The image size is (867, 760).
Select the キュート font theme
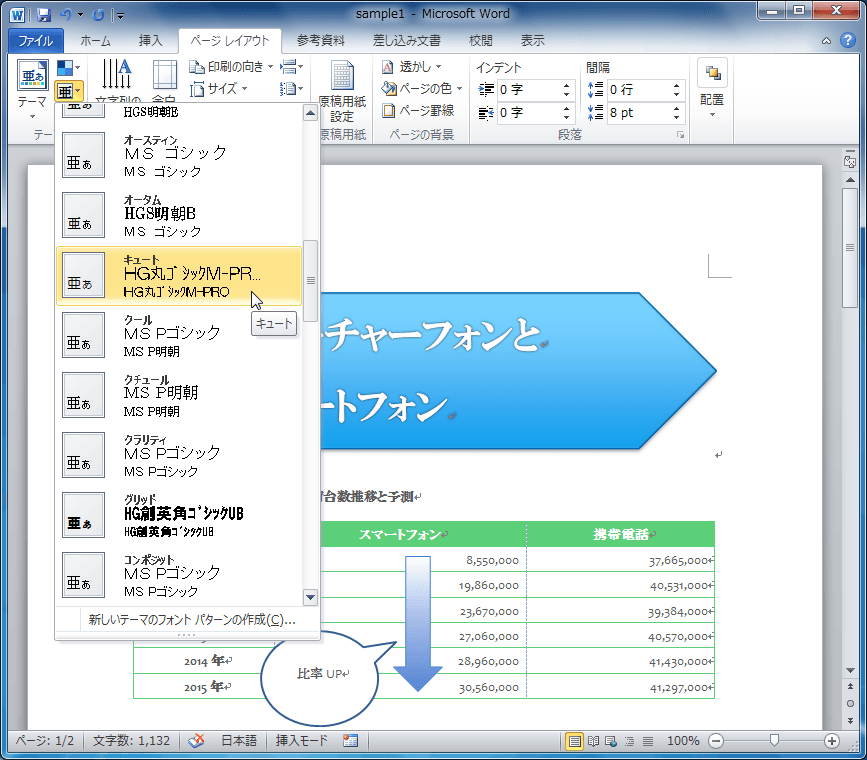pyautogui.click(x=179, y=275)
